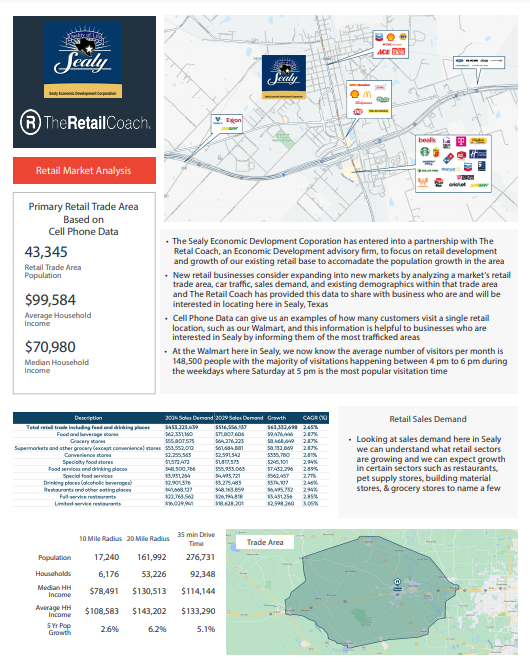
Task: Click the Valero logo left of Exxon
Action: (x=218, y=120)
